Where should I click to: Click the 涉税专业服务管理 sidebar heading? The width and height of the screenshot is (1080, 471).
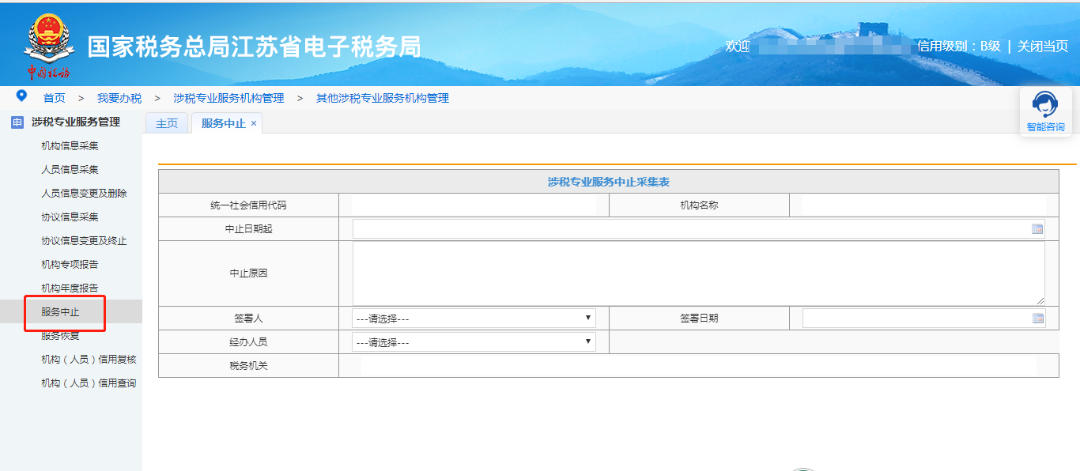point(76,123)
